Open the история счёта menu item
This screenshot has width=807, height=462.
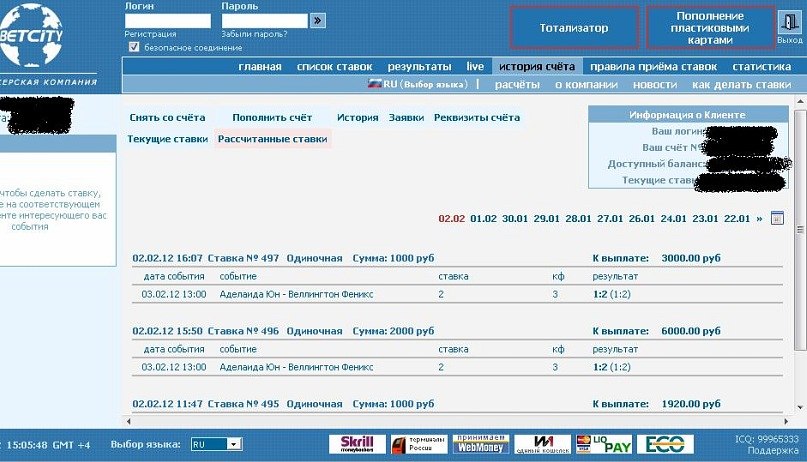[537, 66]
